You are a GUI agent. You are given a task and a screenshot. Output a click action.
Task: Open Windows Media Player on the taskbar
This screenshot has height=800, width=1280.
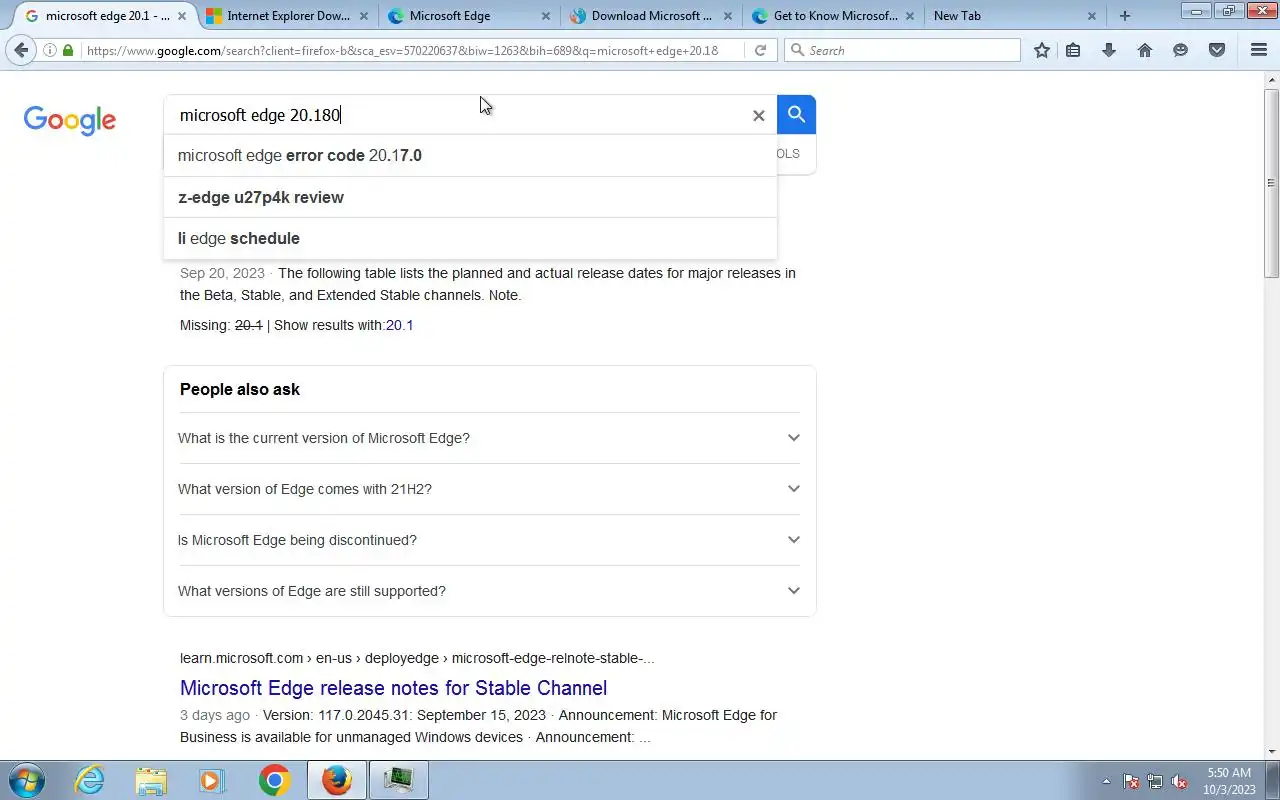click(212, 780)
